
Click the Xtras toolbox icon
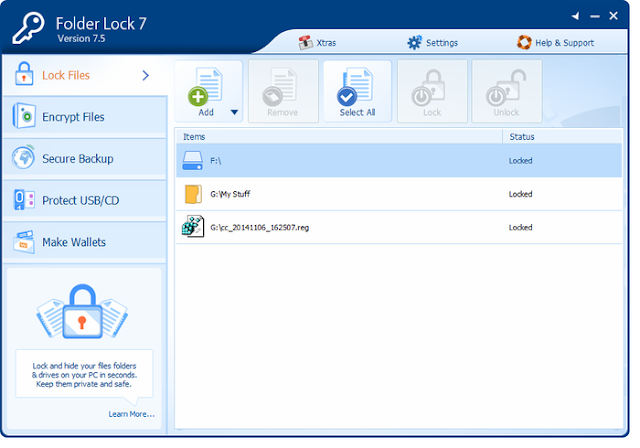(305, 42)
